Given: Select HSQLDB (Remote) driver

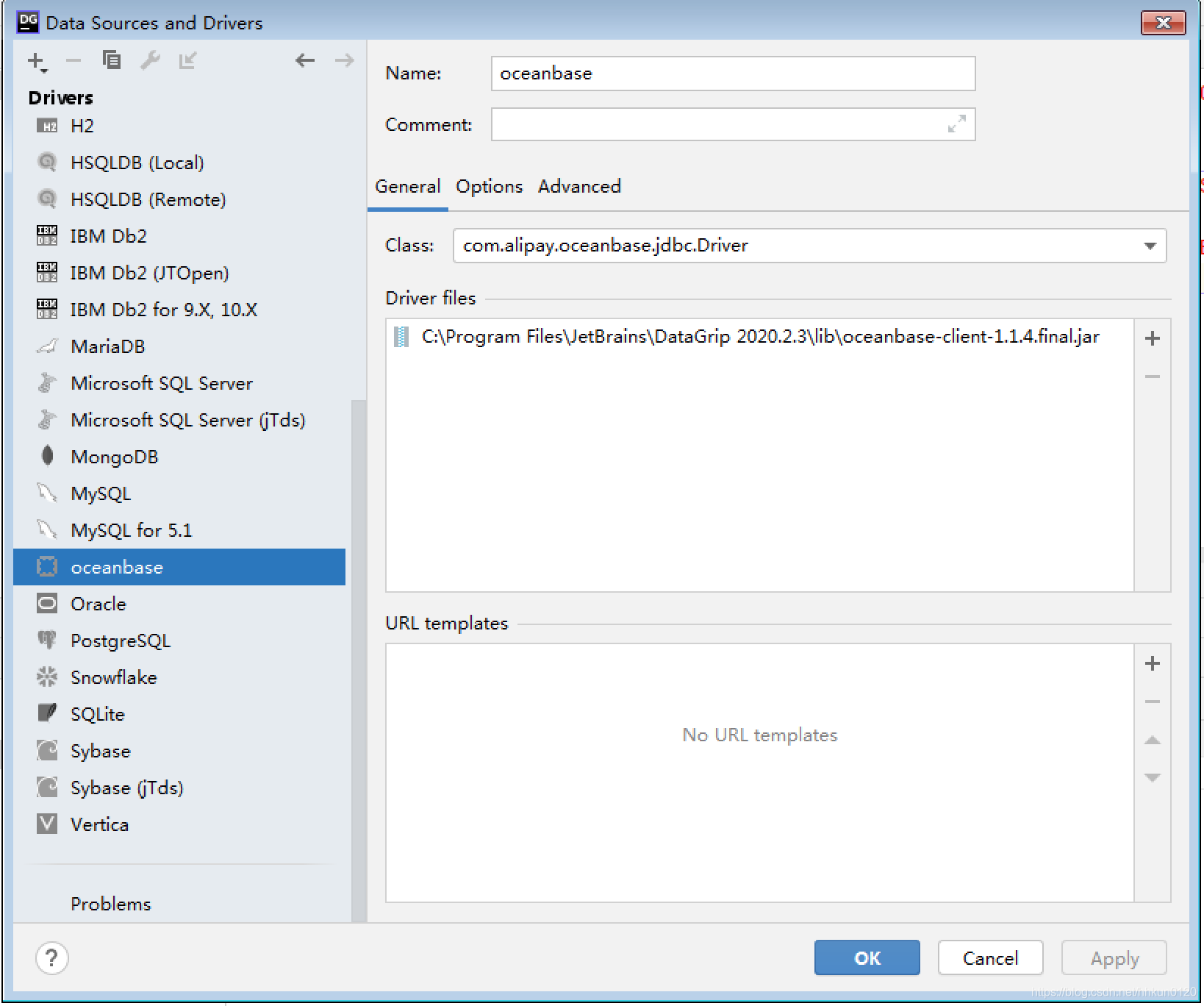Looking at the screenshot, I should click(x=179, y=199).
